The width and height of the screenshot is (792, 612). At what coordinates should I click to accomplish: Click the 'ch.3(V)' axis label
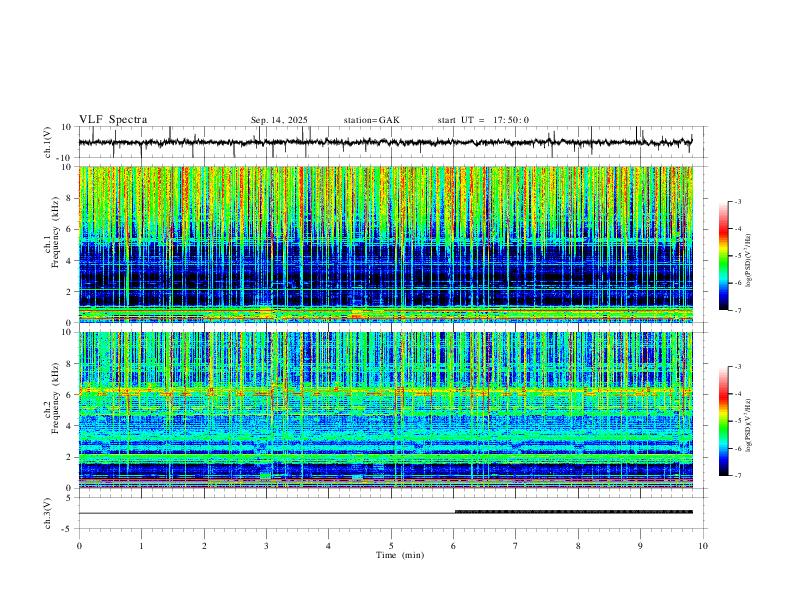coord(48,513)
